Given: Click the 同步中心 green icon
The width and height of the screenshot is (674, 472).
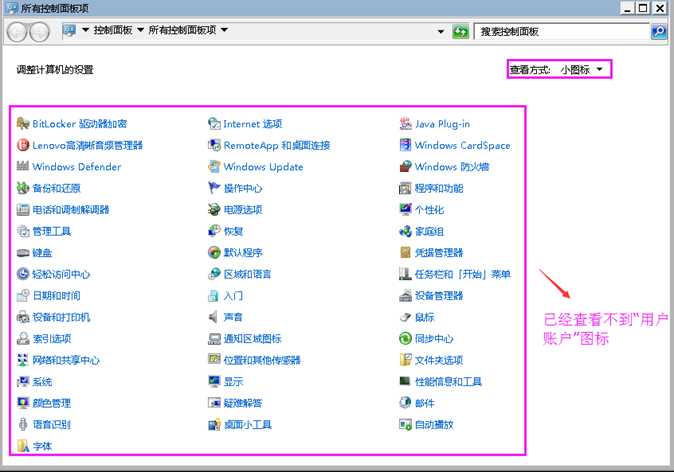Looking at the screenshot, I should coord(405,339).
